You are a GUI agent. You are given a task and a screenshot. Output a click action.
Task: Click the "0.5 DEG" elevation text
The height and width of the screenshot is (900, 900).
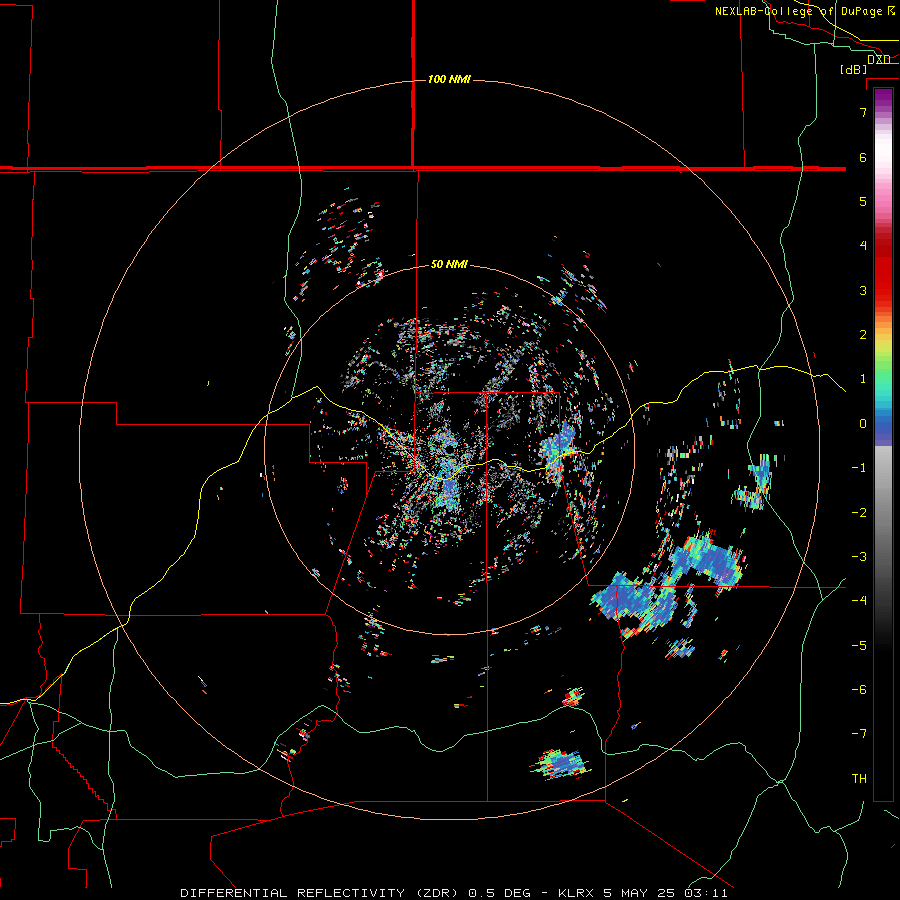pos(500,893)
